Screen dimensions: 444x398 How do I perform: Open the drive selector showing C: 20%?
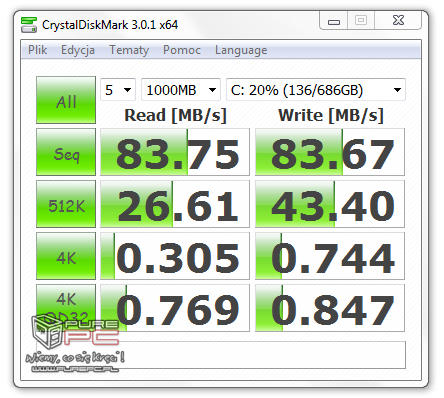coord(316,90)
